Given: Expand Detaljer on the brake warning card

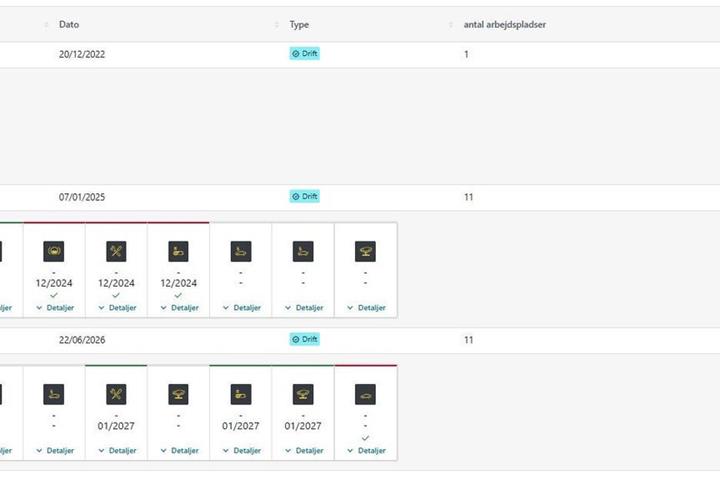Looking at the screenshot, I should 55,308.
